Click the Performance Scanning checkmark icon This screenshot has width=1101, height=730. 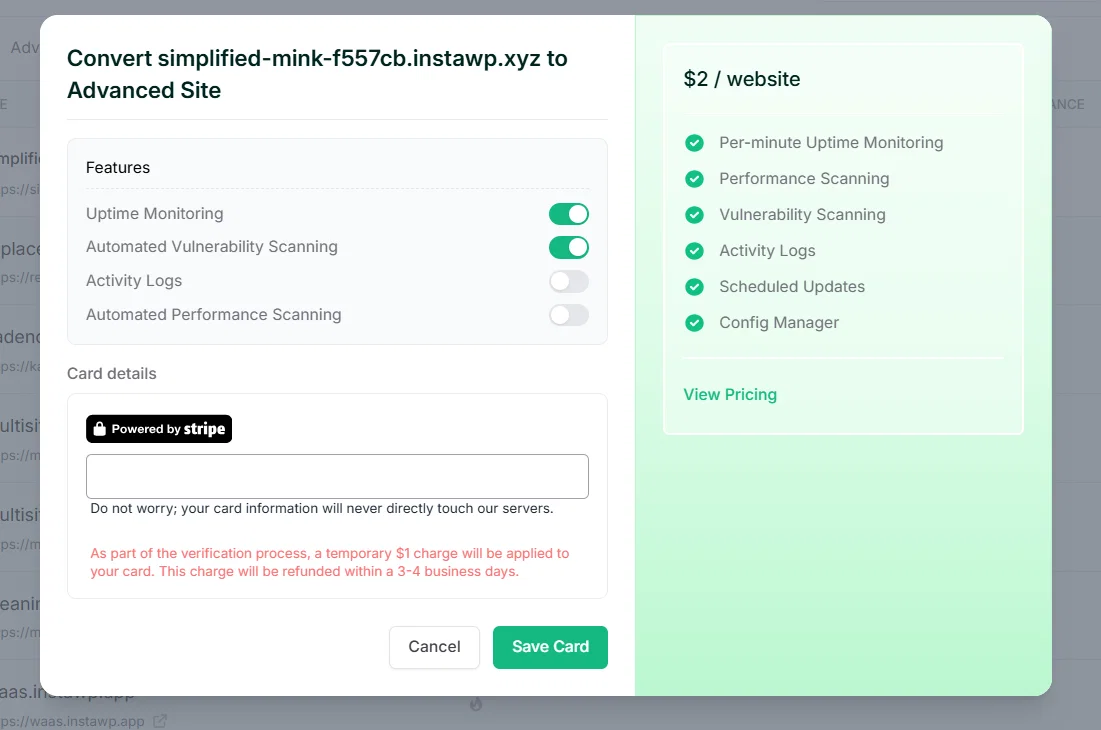pyautogui.click(x=694, y=179)
